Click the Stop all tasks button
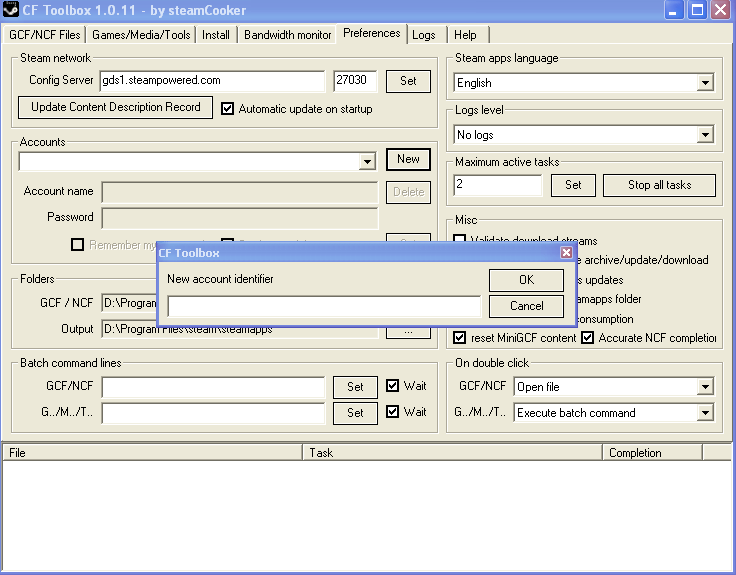The image size is (736, 575). click(659, 185)
